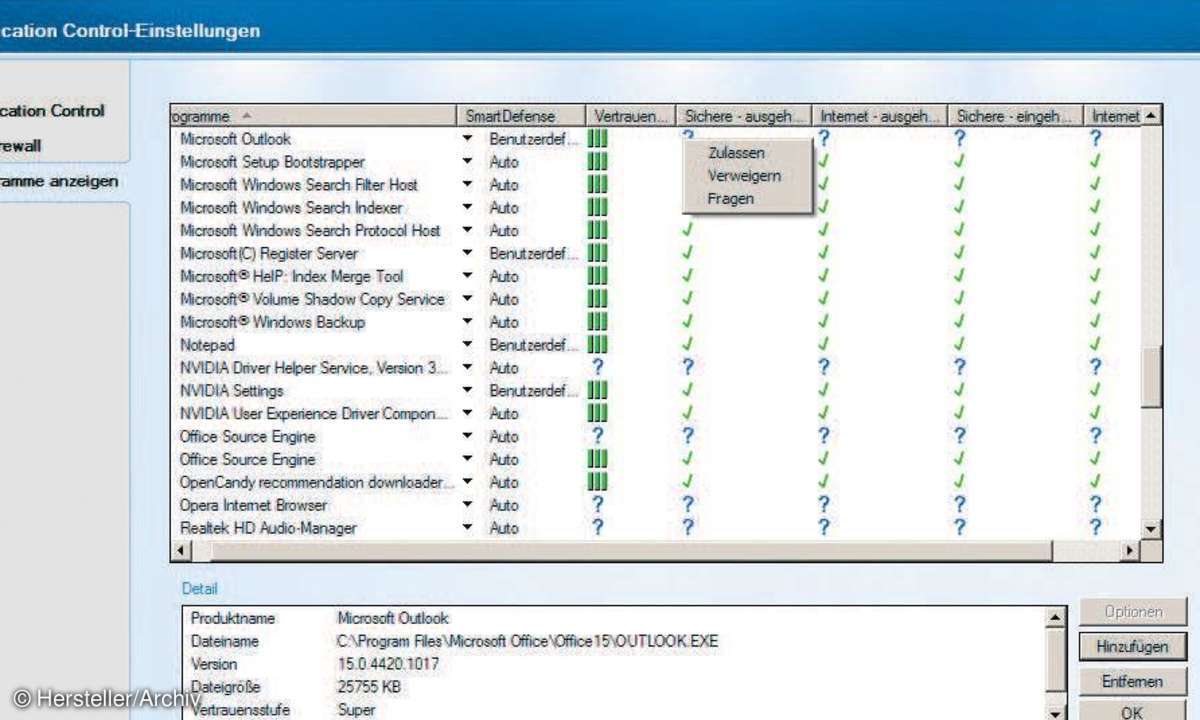The width and height of the screenshot is (1200, 720).
Task: Click trust level bars for Microsoft Volume Shadow Copy Service
Action: click(597, 299)
